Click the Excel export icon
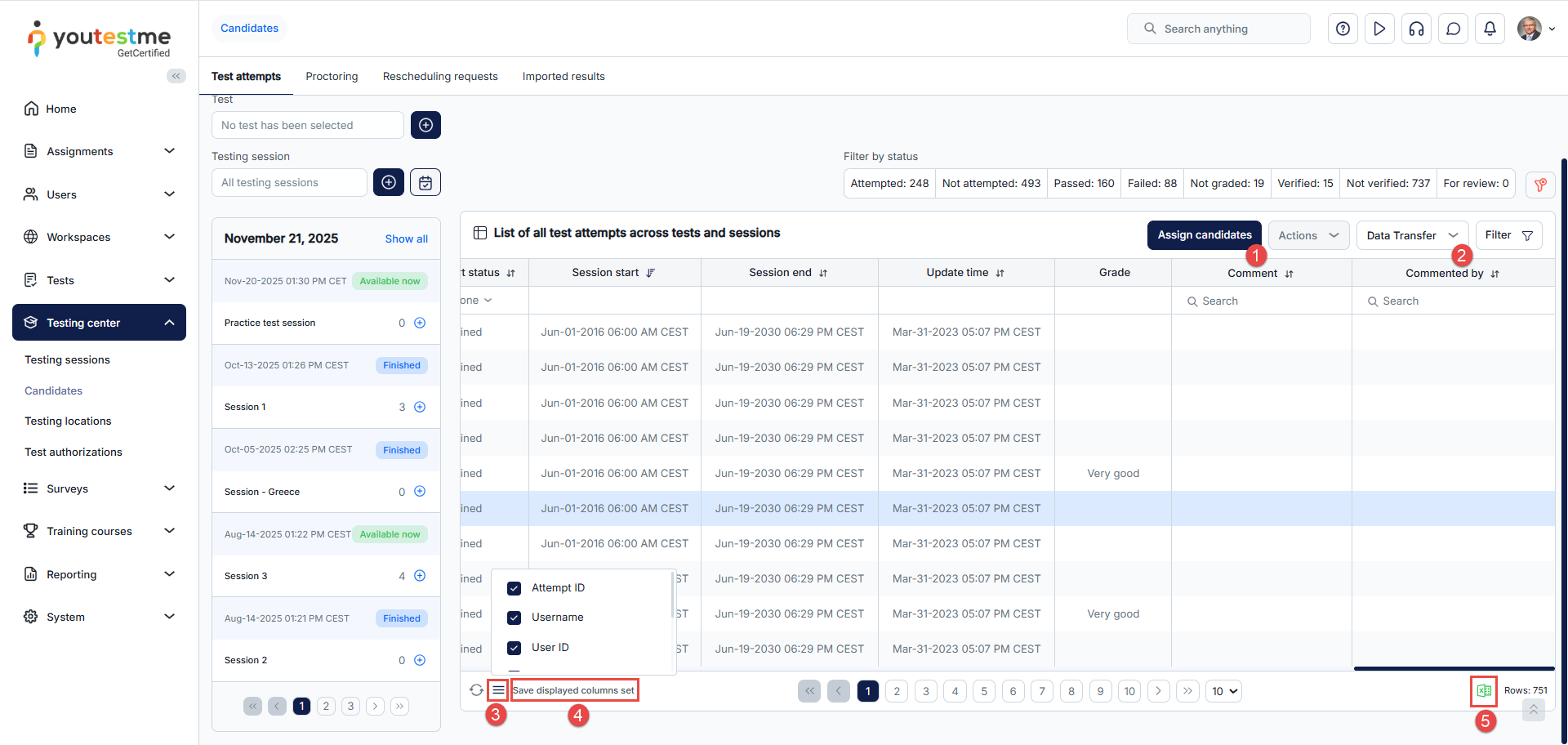The image size is (1568, 745). pos(1483,691)
